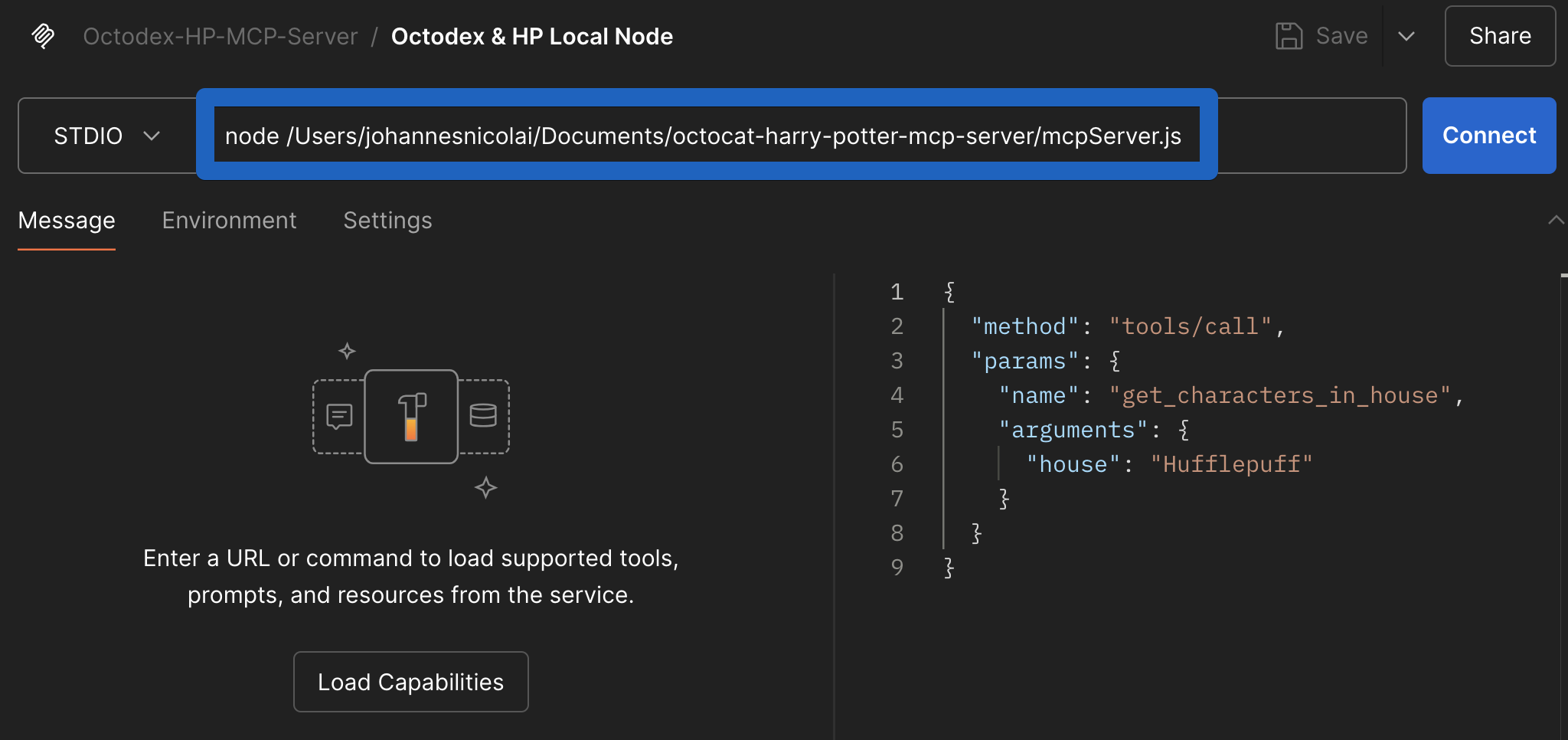This screenshot has height=740, width=1568.
Task: Click the Load Capabilities button
Action: [410, 682]
